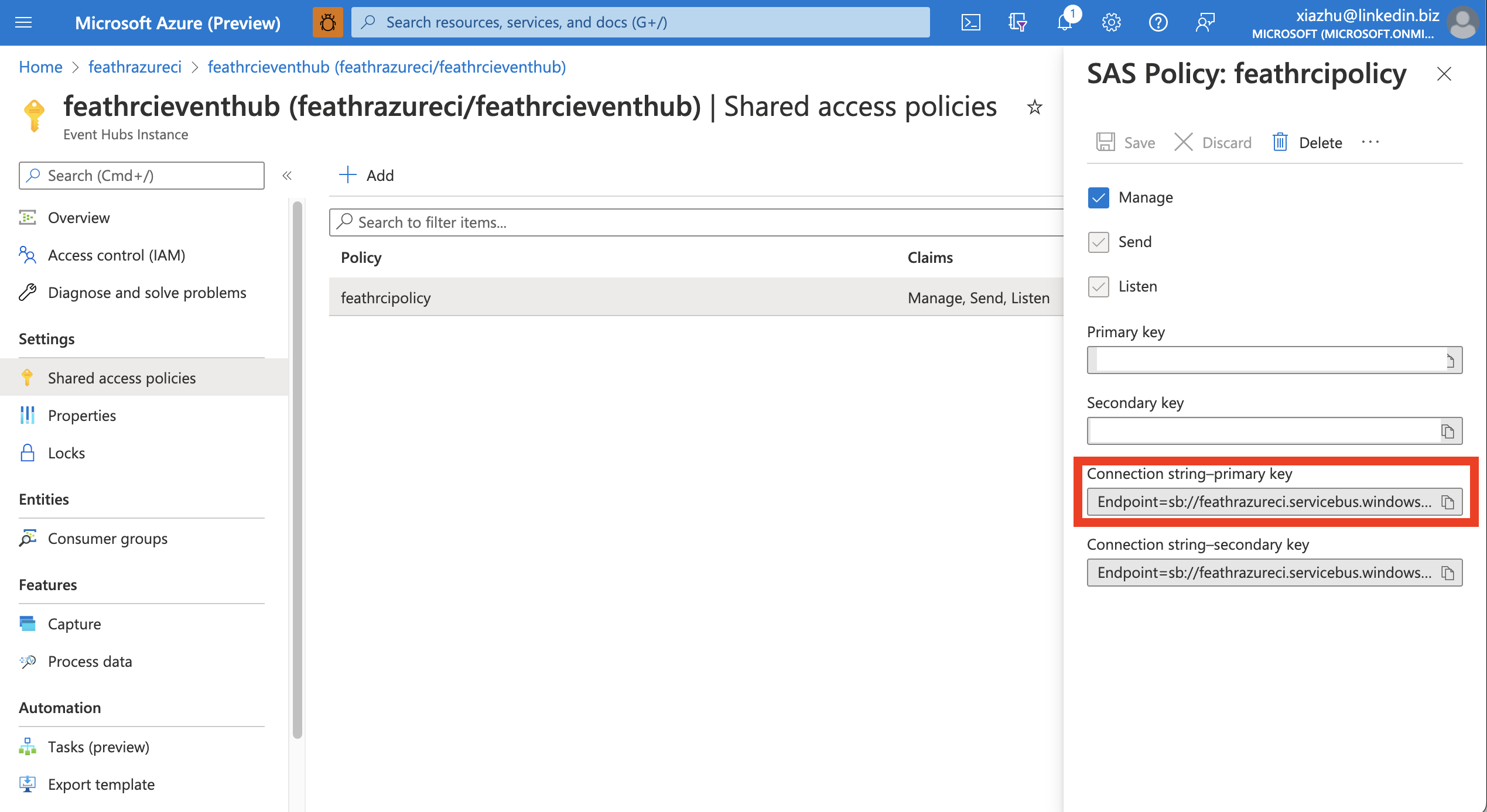Toggle the Send checkbox

[x=1098, y=242]
